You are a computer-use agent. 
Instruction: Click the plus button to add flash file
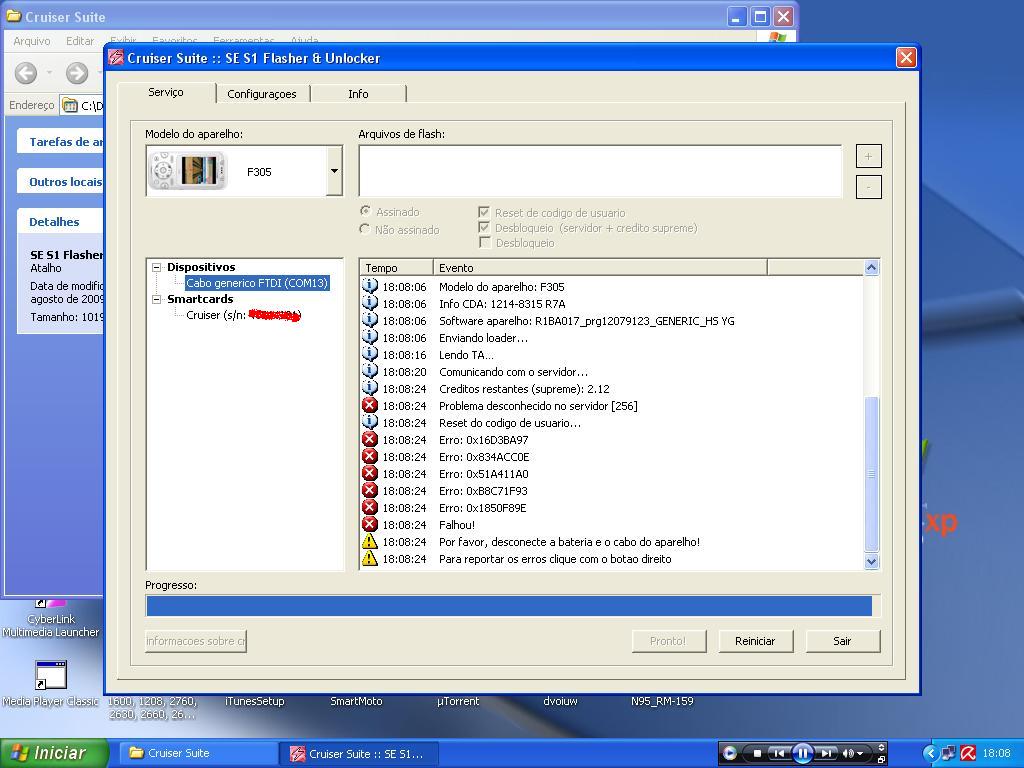(x=869, y=156)
